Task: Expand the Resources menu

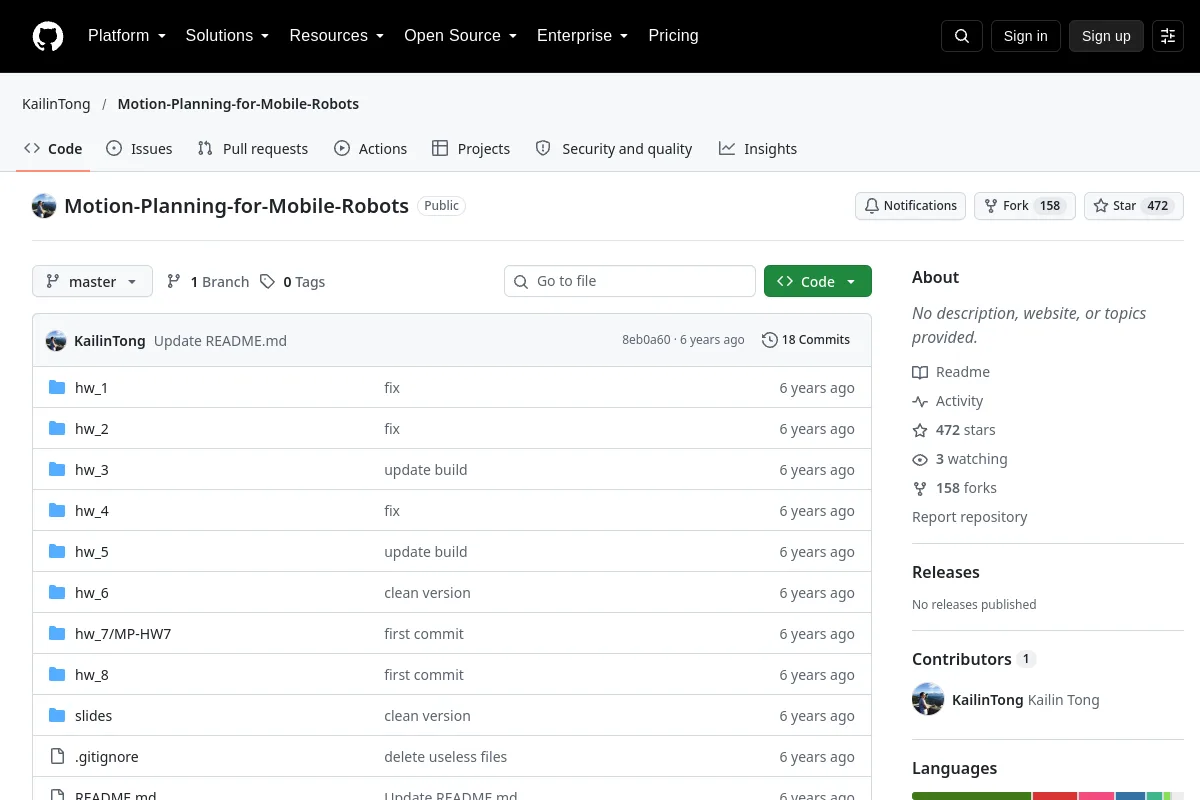Action: tap(337, 36)
